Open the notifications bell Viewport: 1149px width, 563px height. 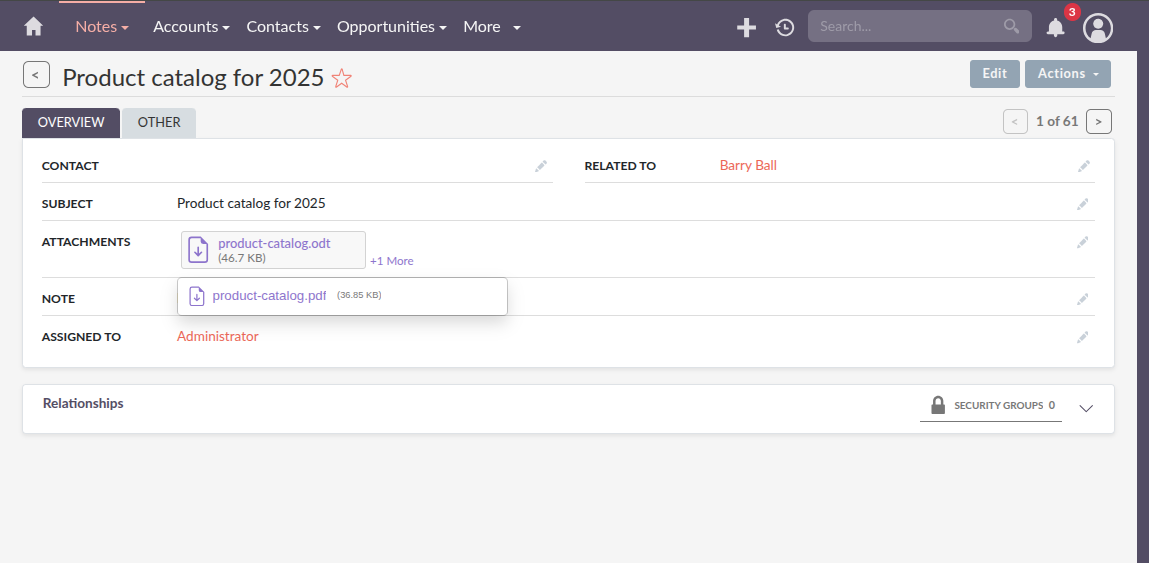1055,28
